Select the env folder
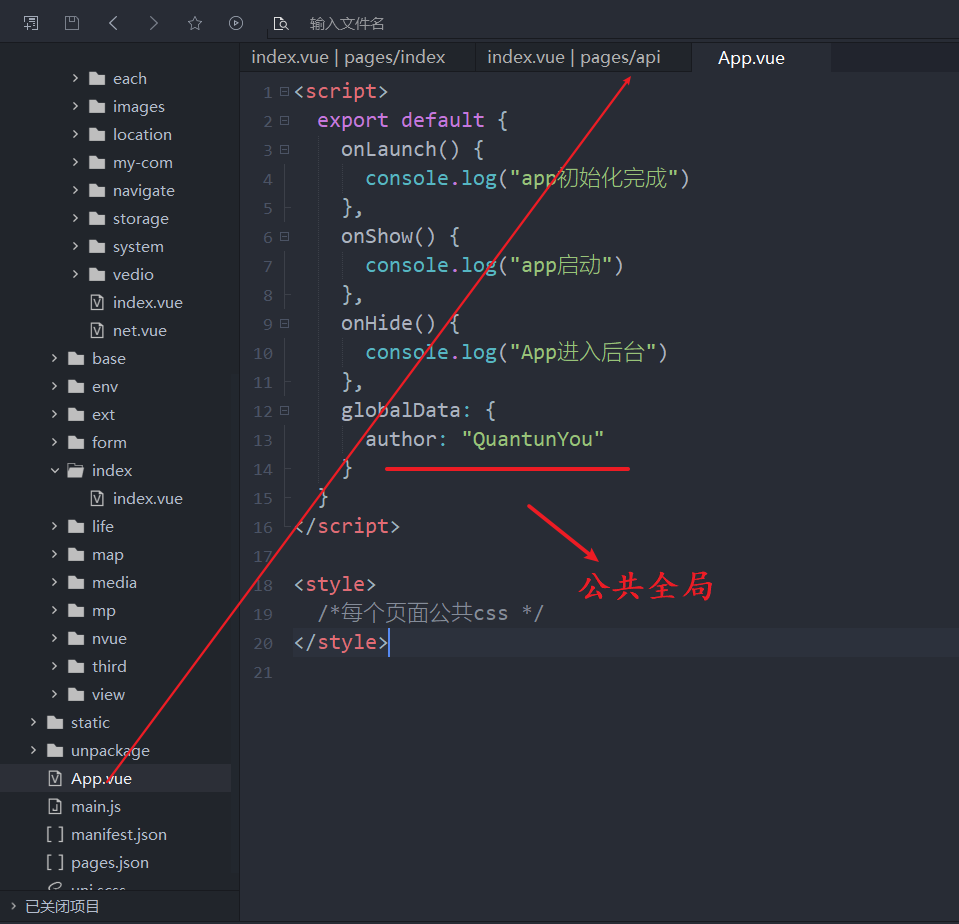 click(x=105, y=386)
